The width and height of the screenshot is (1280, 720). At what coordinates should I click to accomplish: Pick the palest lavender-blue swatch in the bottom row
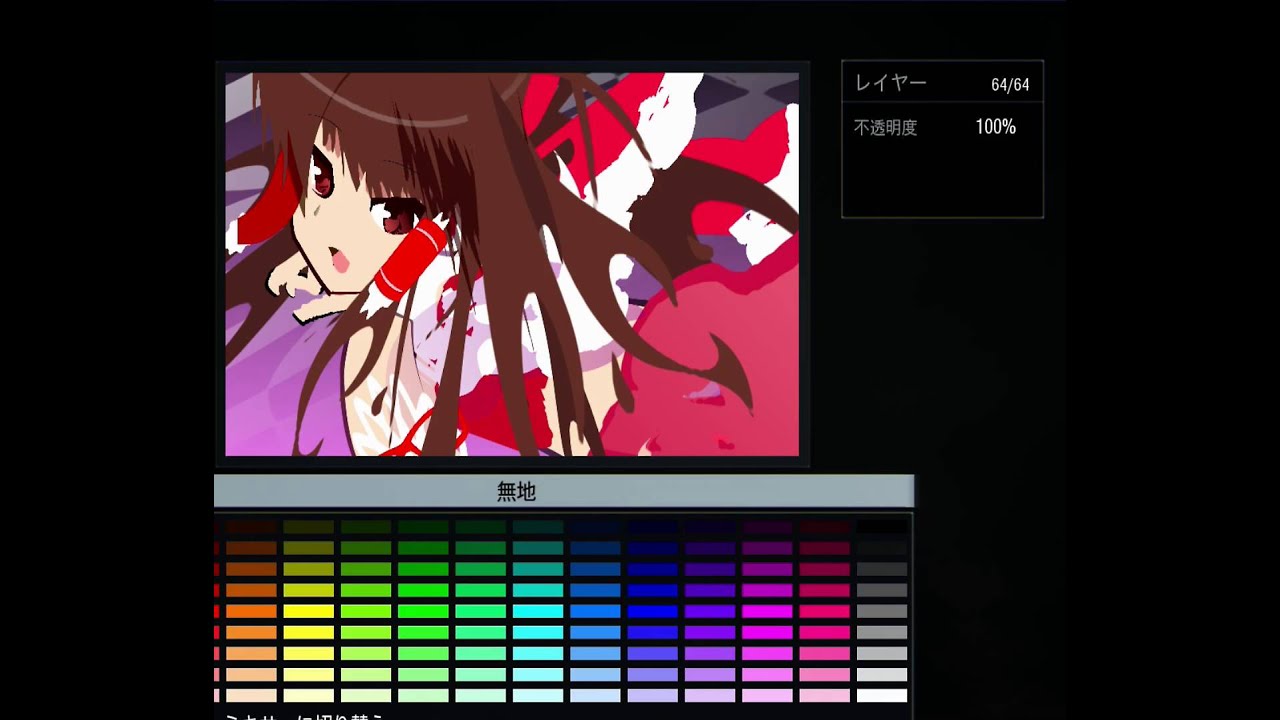[x=653, y=695]
